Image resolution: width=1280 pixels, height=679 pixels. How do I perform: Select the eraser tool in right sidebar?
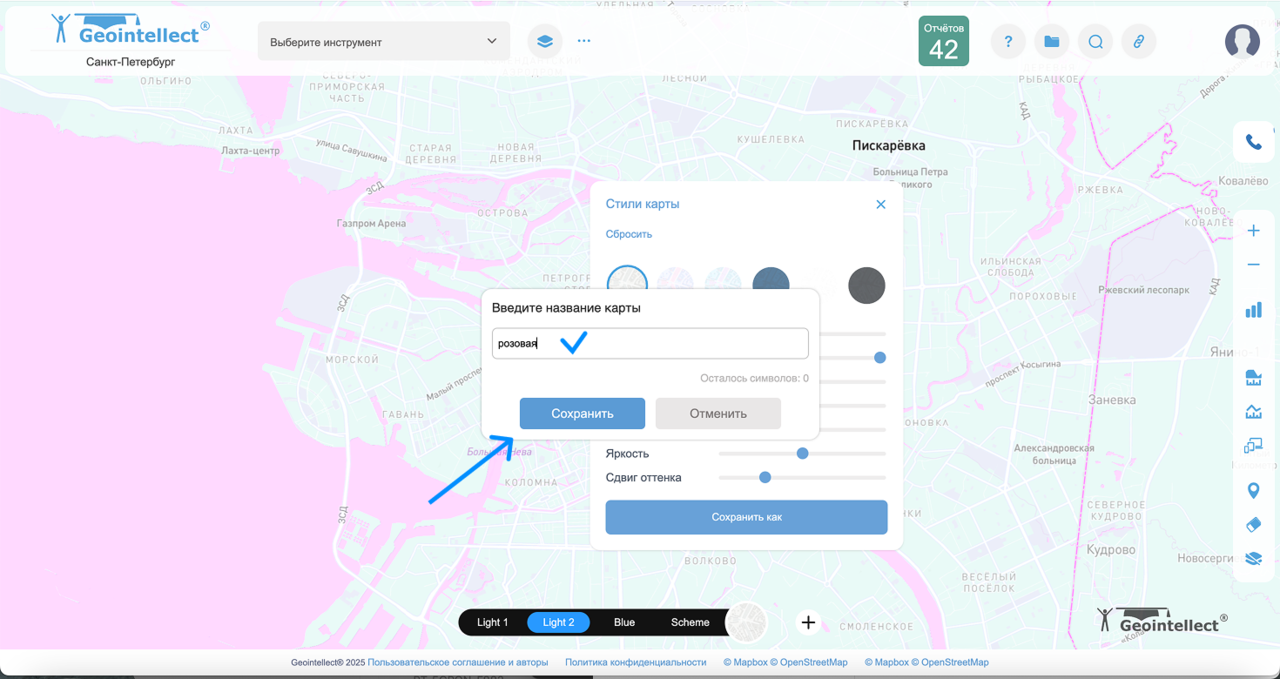point(1253,525)
